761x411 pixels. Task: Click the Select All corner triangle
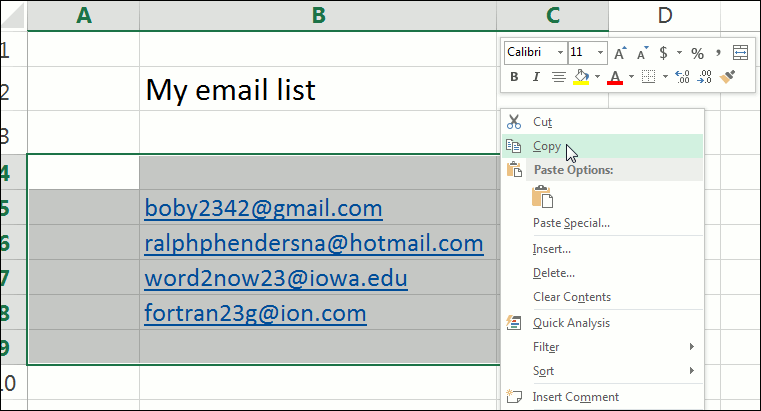(14, 16)
